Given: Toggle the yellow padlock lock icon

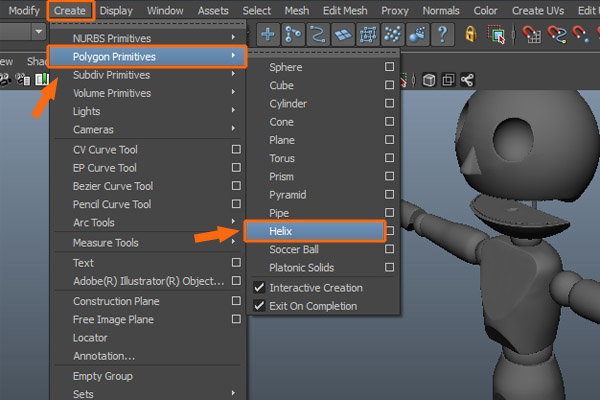Looking at the screenshot, I should pyautogui.click(x=470, y=34).
